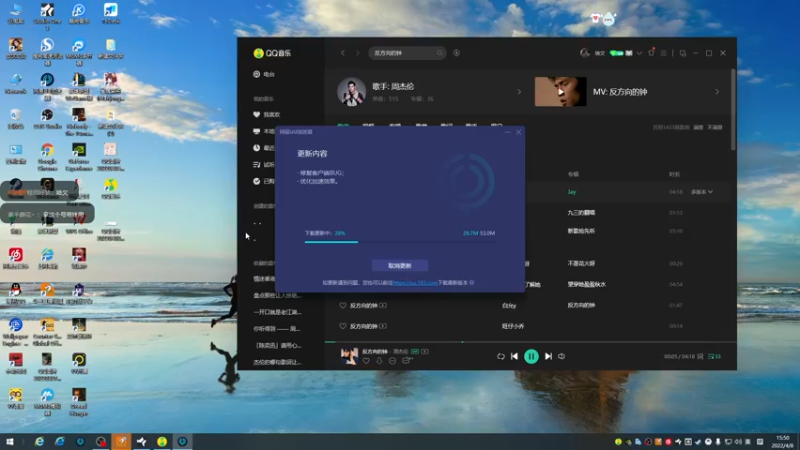Open the local music monitor icon in sidebar
The width and height of the screenshot is (800, 450).
pyautogui.click(x=256, y=131)
